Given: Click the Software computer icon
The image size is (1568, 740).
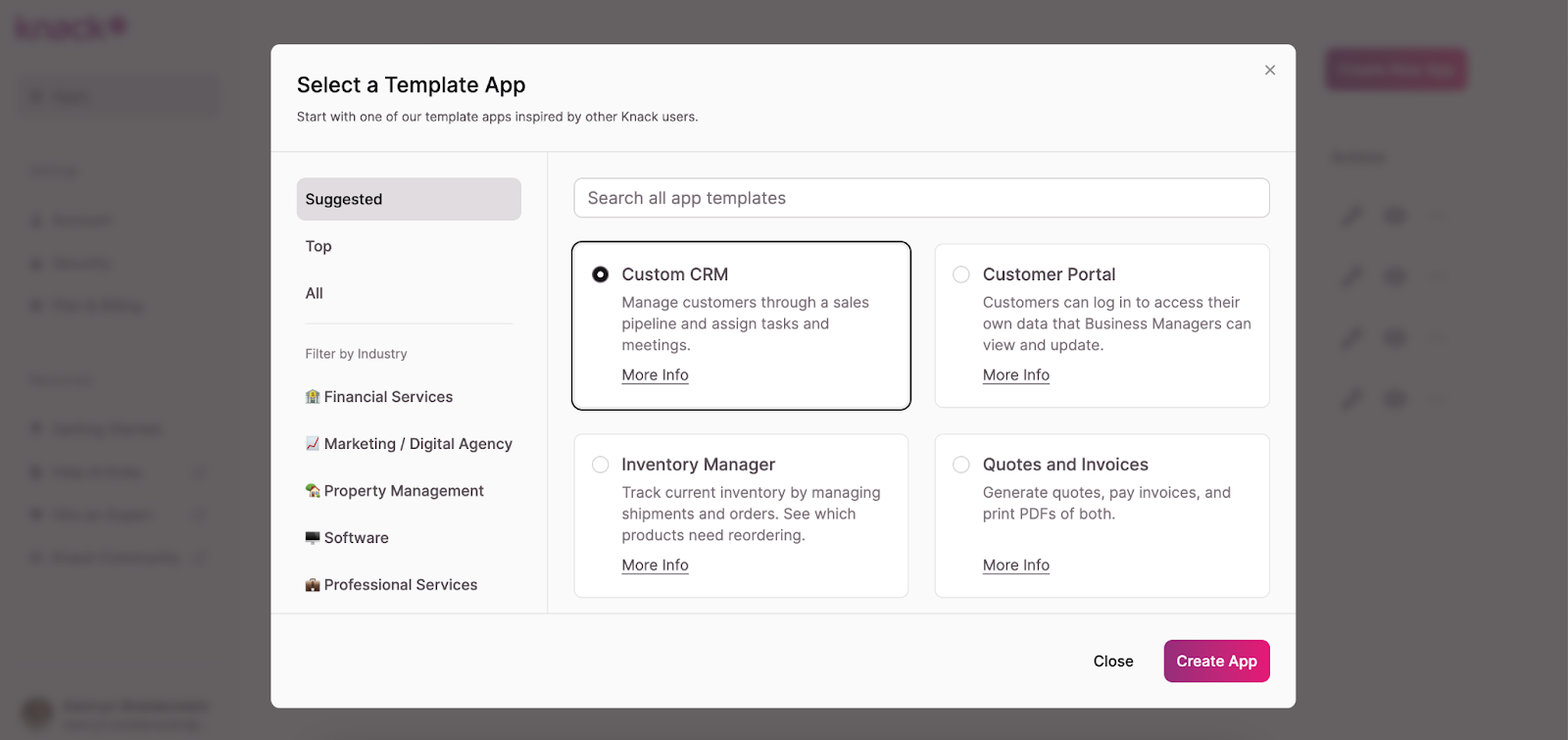Looking at the screenshot, I should tap(313, 538).
